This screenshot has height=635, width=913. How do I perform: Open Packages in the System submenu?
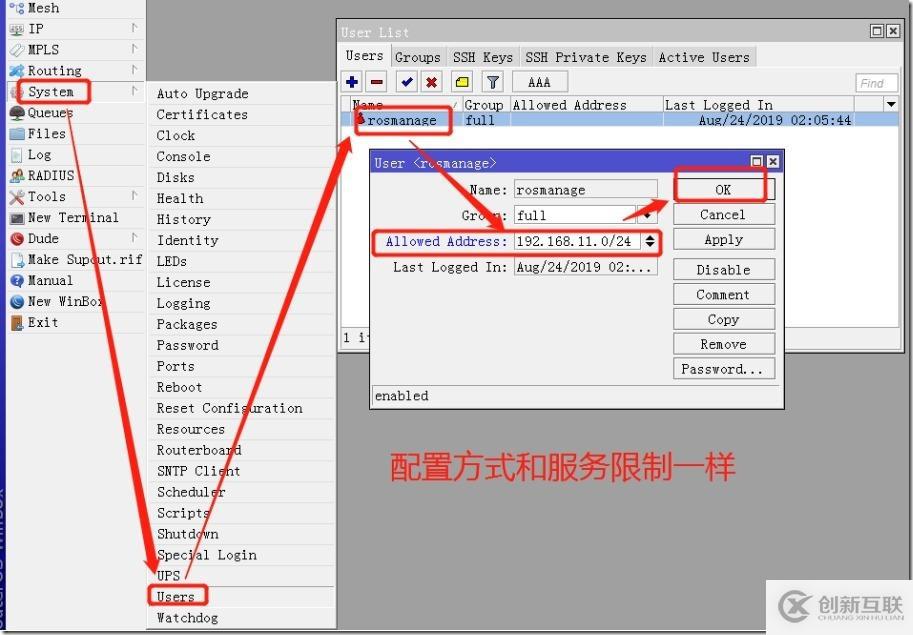[x=242, y=324]
